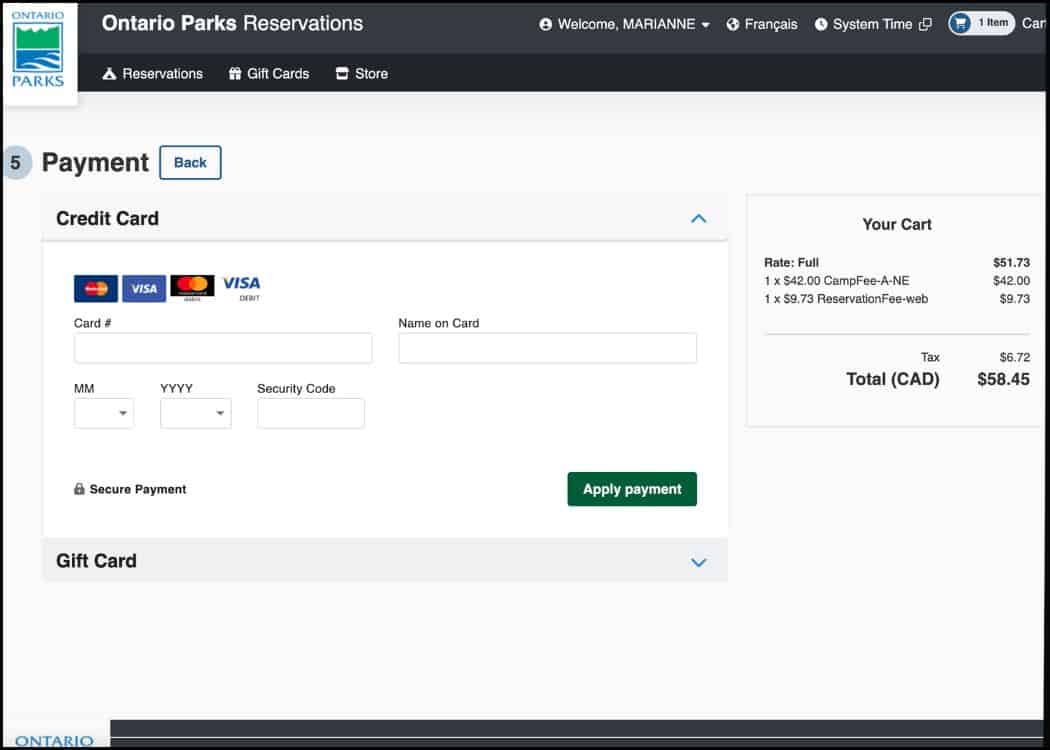Click the shopping cart icon
The image size is (1050, 750).
coord(960,23)
